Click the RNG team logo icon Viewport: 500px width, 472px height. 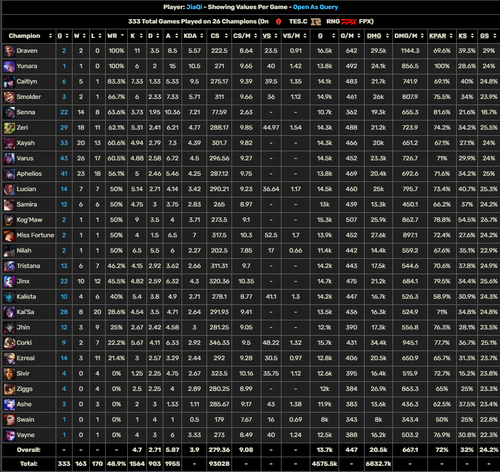pyautogui.click(x=315, y=22)
